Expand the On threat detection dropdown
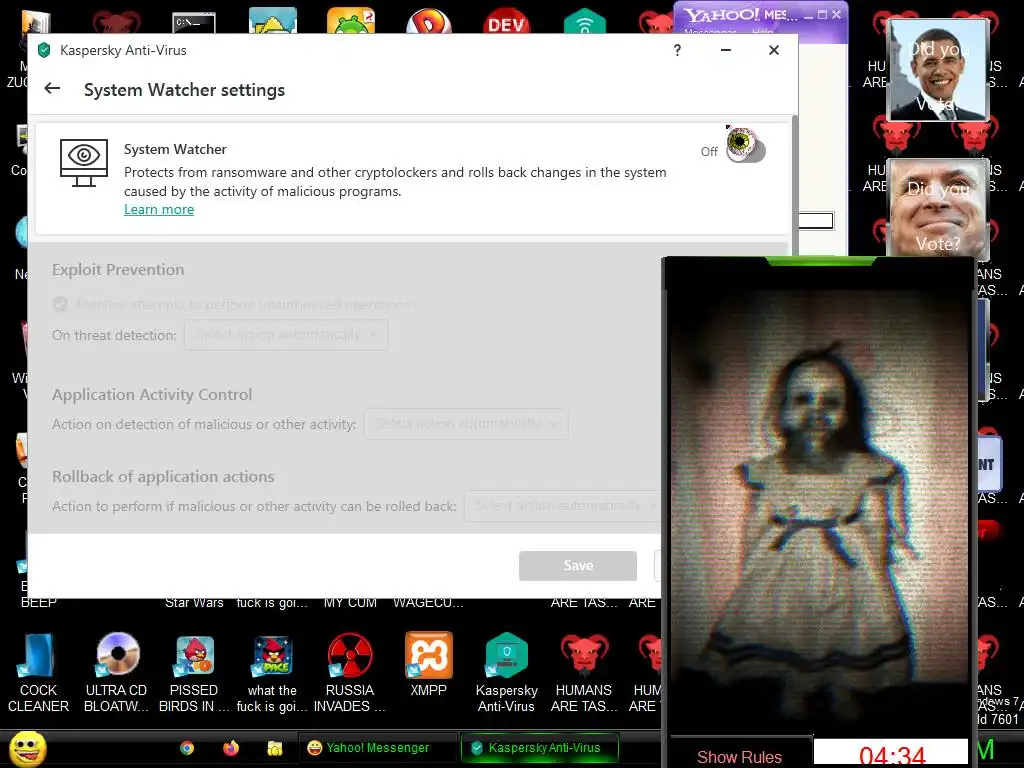The width and height of the screenshot is (1024, 768). (x=286, y=335)
